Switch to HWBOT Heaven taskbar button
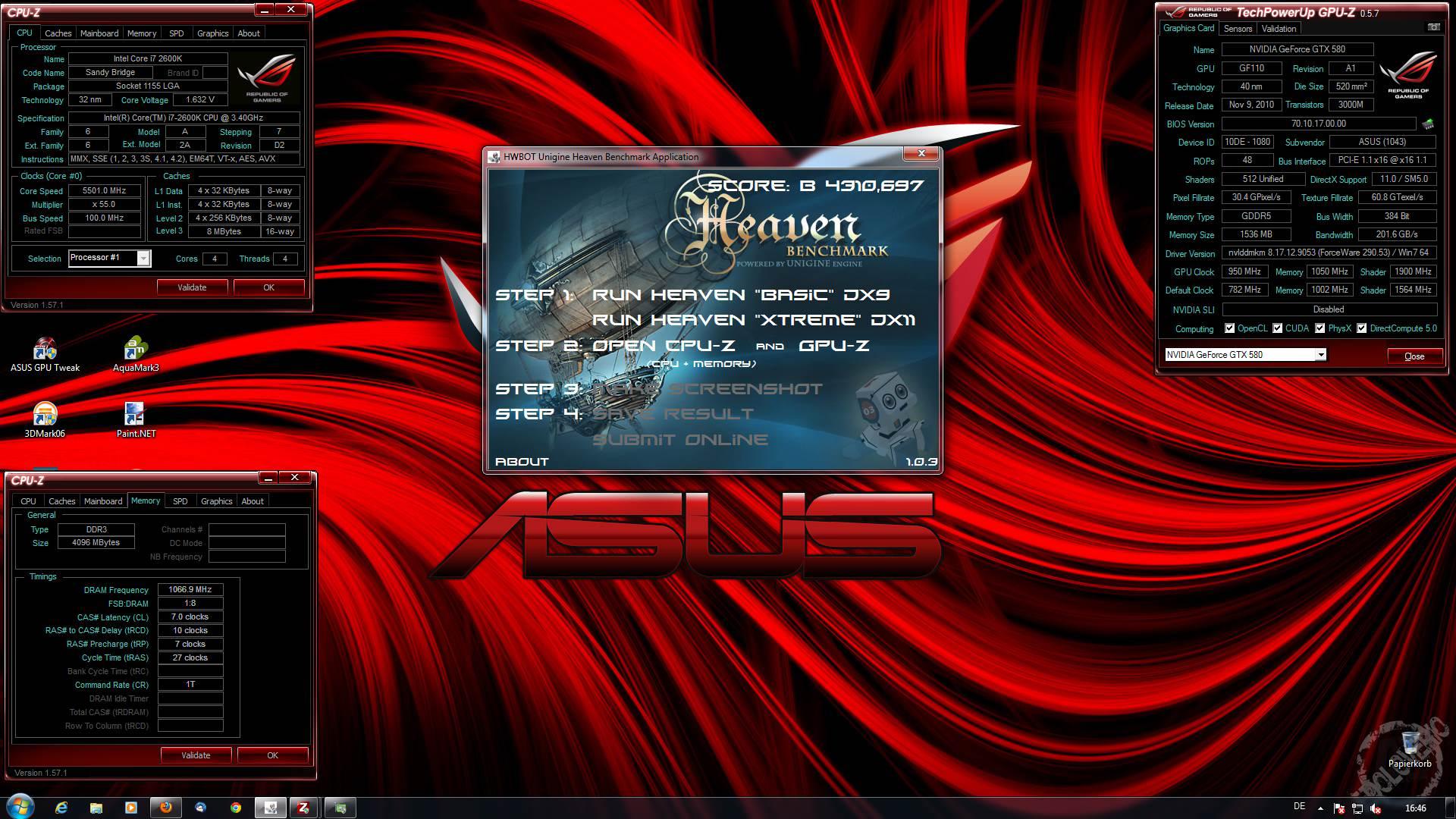Screen dimensions: 1456x819 [271, 808]
